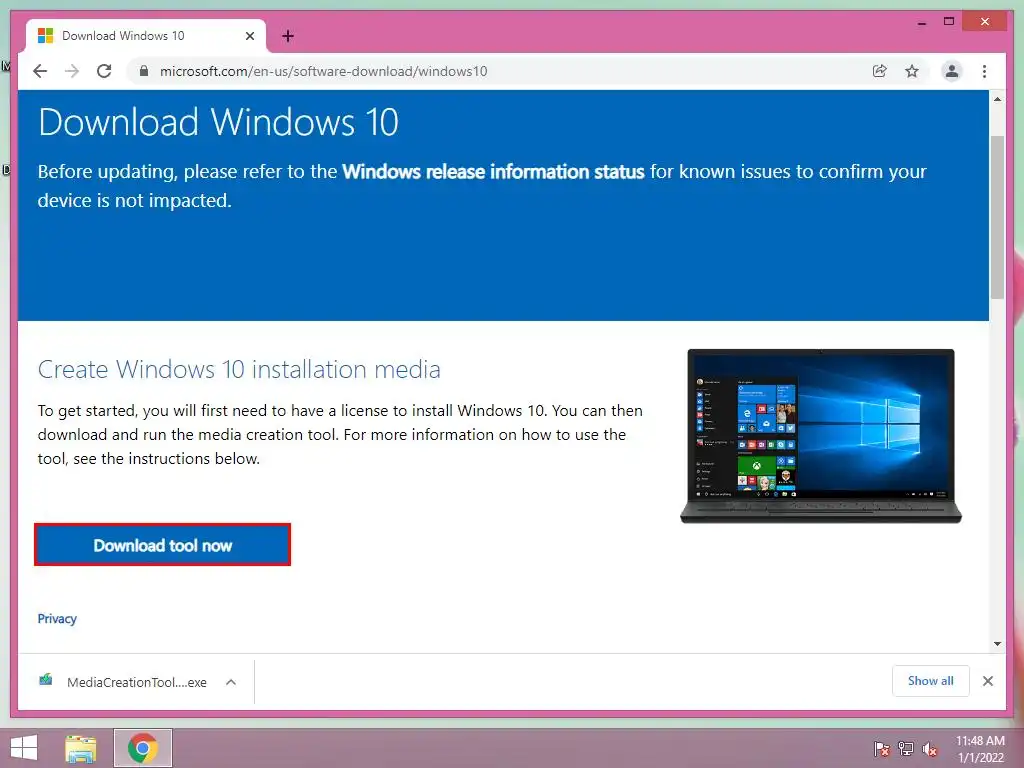Click the network tray icon
The image size is (1024, 768).
[x=906, y=749]
